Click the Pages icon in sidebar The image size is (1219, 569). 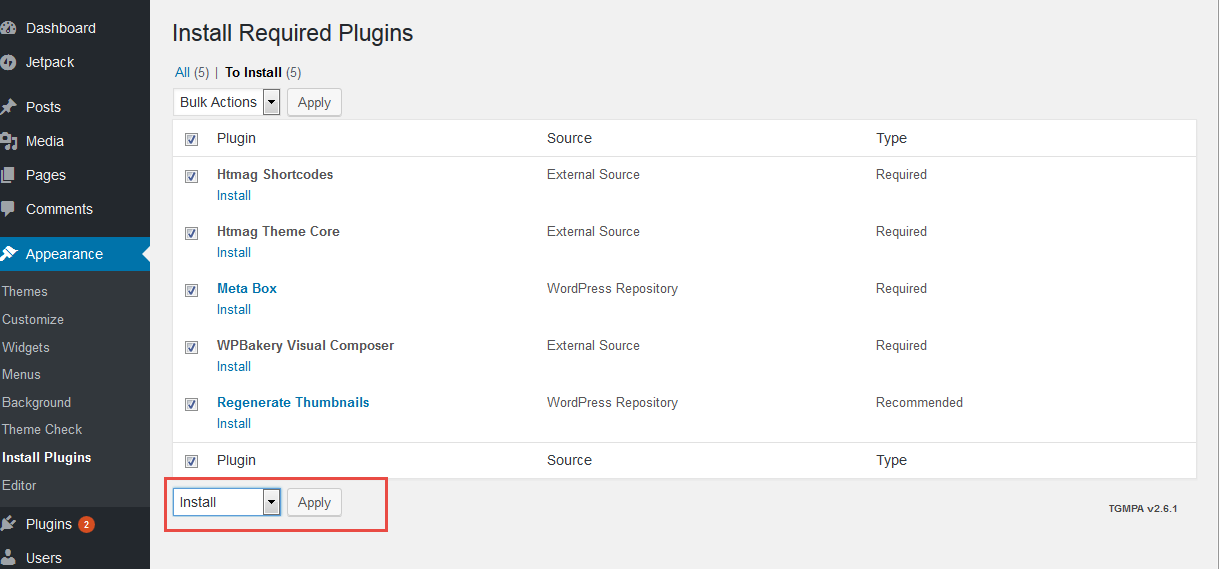click(x=8, y=175)
